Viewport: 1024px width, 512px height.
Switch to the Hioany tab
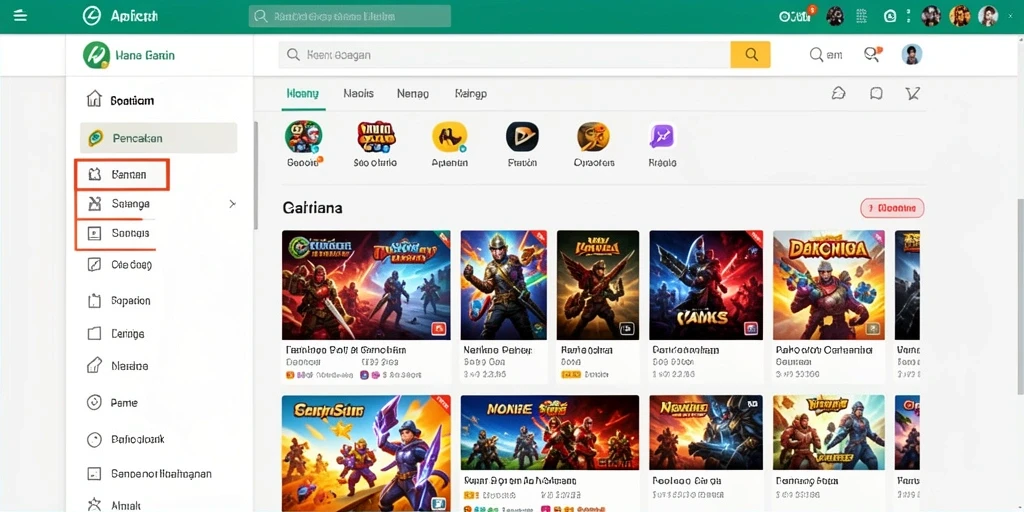click(x=302, y=93)
